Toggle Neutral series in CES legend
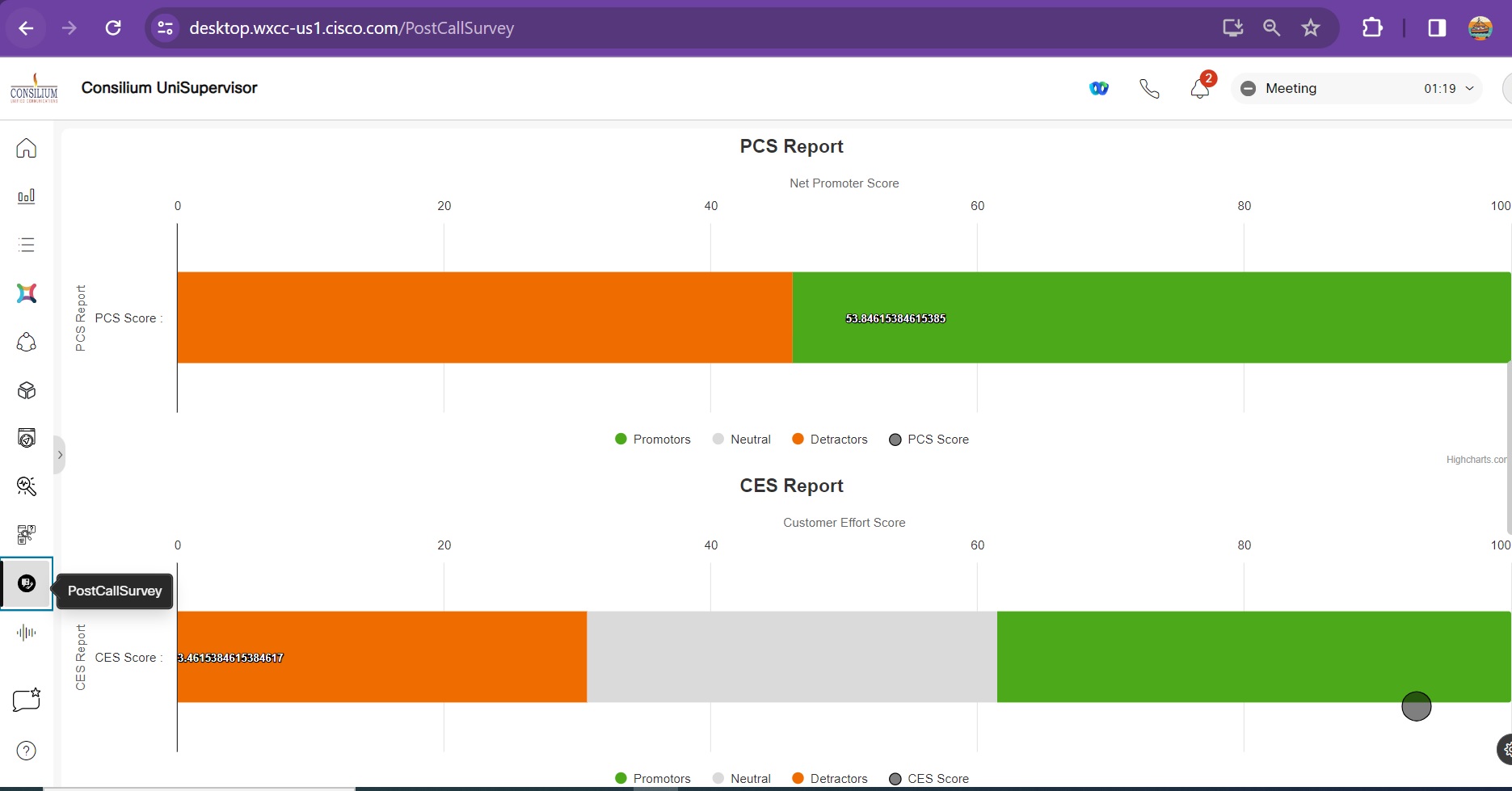1512x791 pixels. tap(742, 779)
